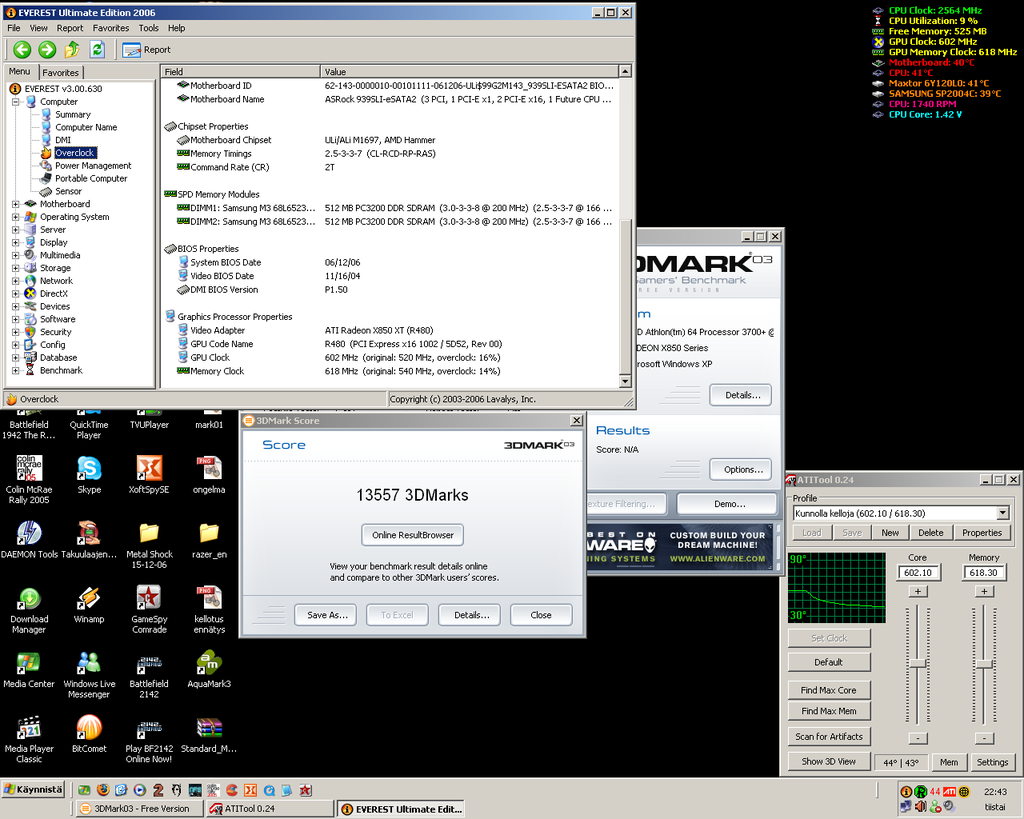This screenshot has height=819, width=1024.
Task: Switch to the Favorites tab in left panel
Action: [x=60, y=73]
